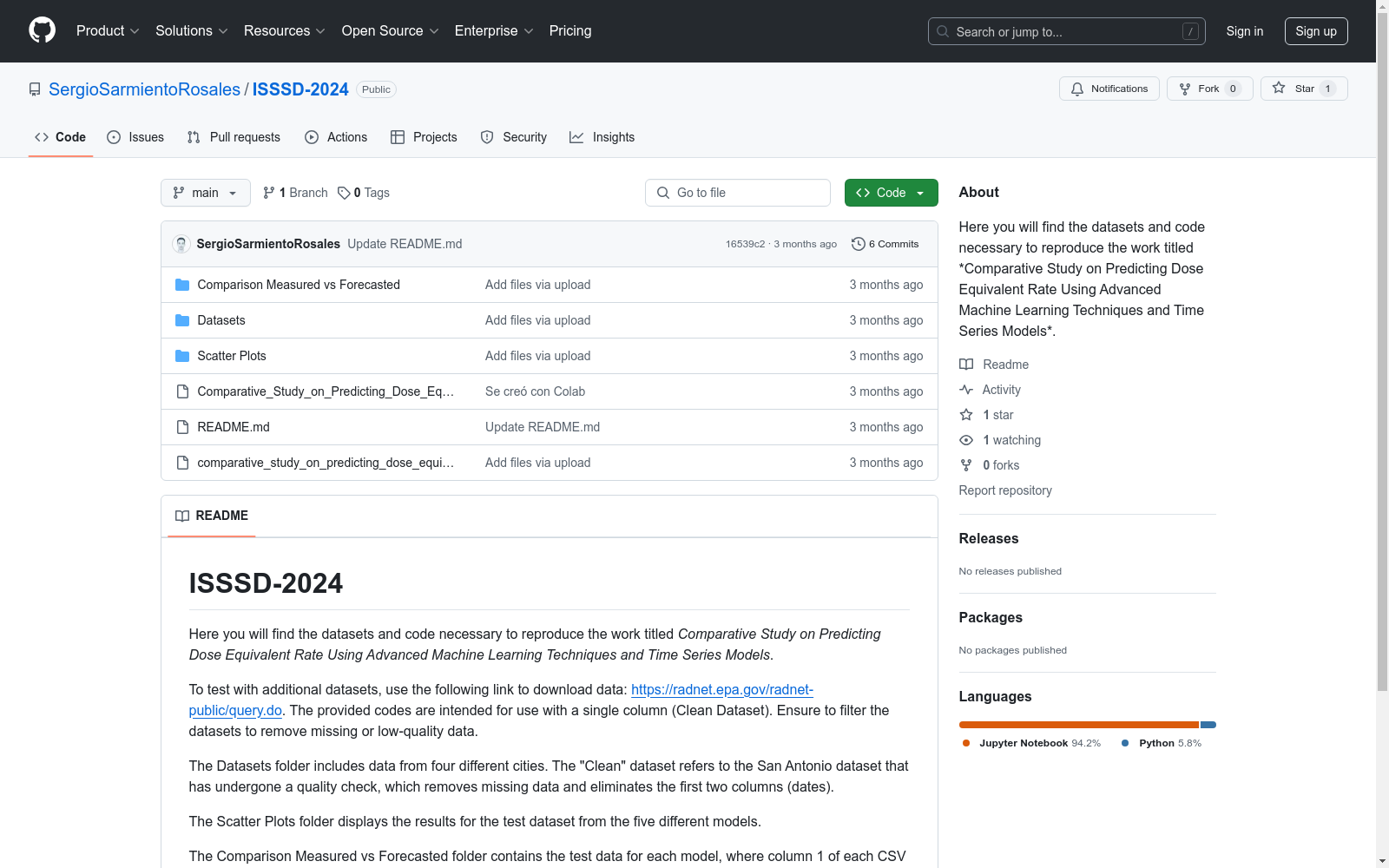Open the Packages heading link
The width and height of the screenshot is (1389, 868).
991,617
